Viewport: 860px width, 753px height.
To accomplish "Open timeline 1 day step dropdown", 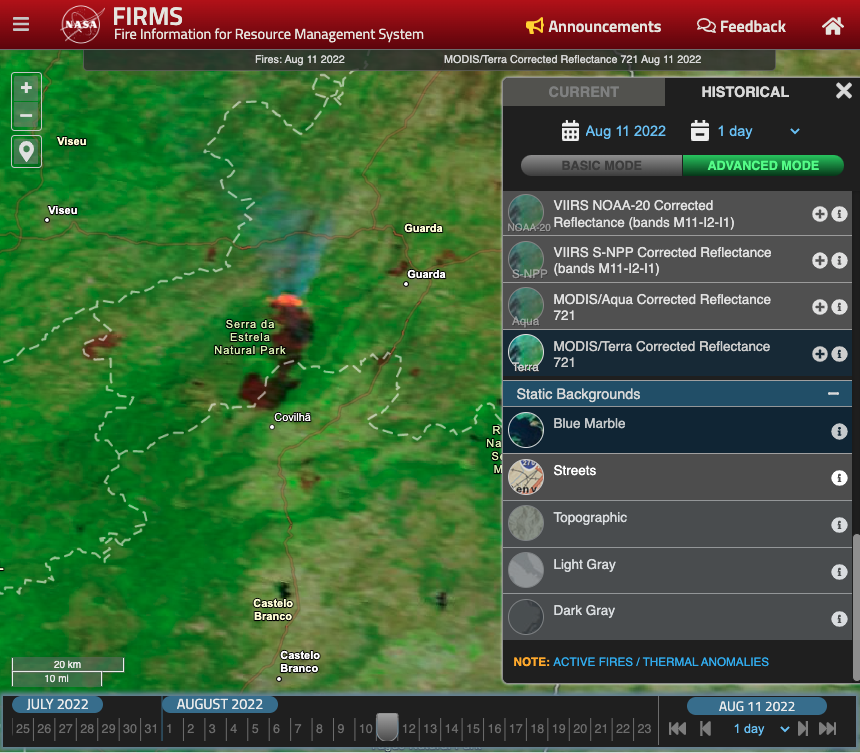I will pyautogui.click(x=762, y=729).
